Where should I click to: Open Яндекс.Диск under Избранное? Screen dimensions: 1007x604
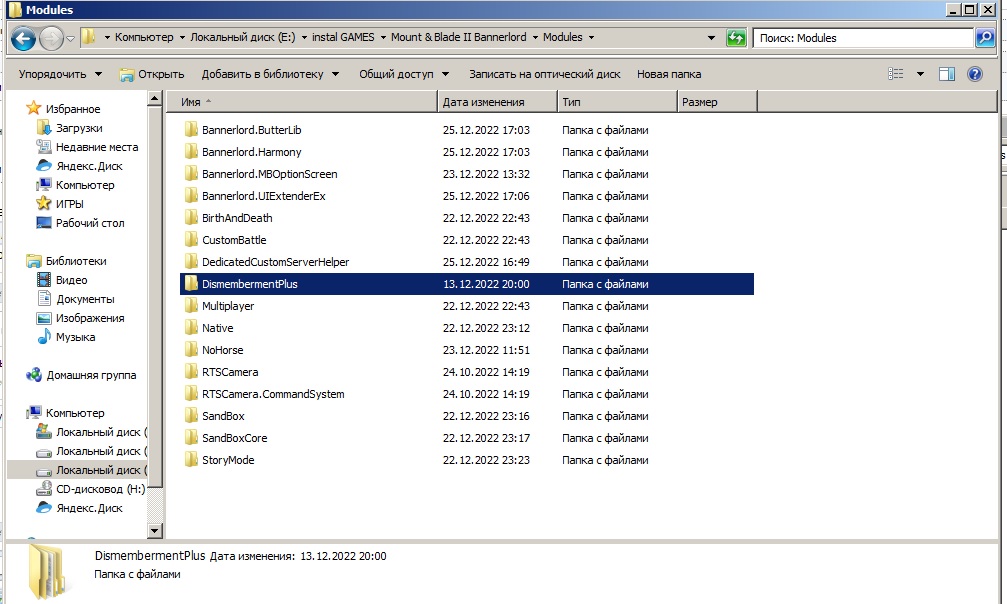89,166
